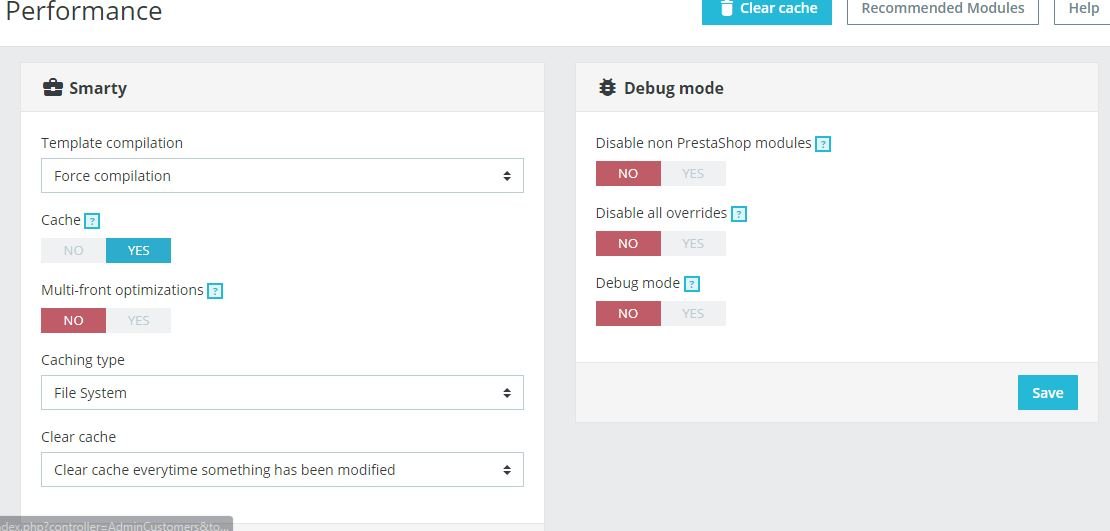Switch Debug mode toggle to YES
The image size is (1110, 531).
pyautogui.click(x=693, y=314)
